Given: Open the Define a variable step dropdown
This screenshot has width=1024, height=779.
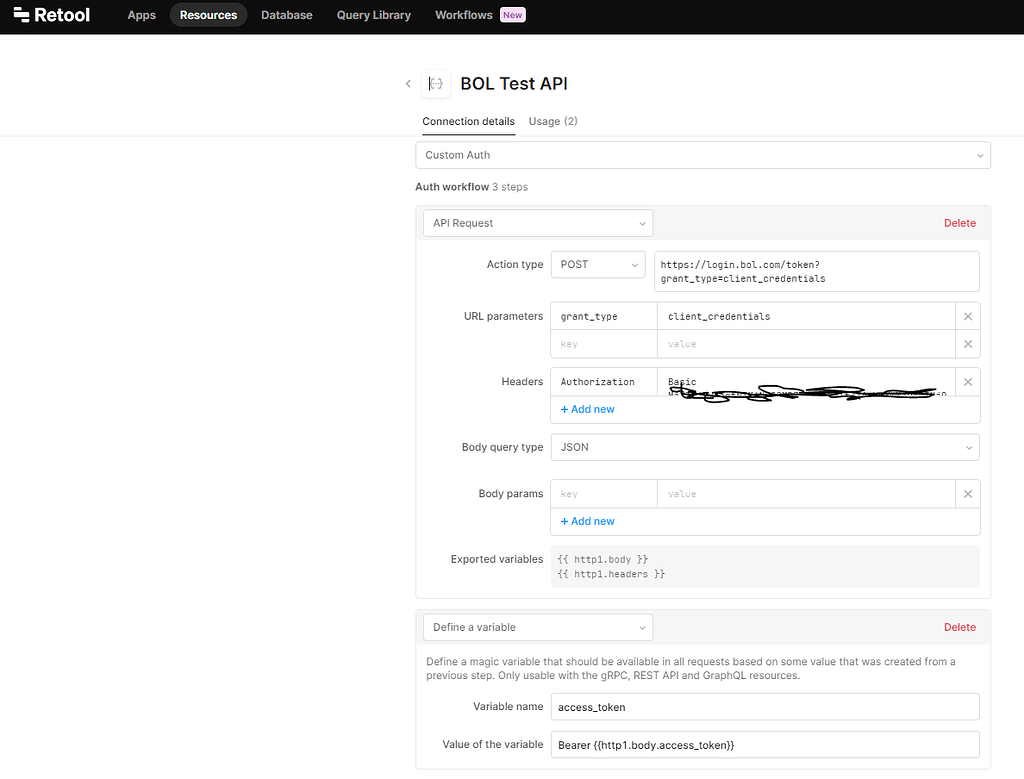Looking at the screenshot, I should pos(537,627).
